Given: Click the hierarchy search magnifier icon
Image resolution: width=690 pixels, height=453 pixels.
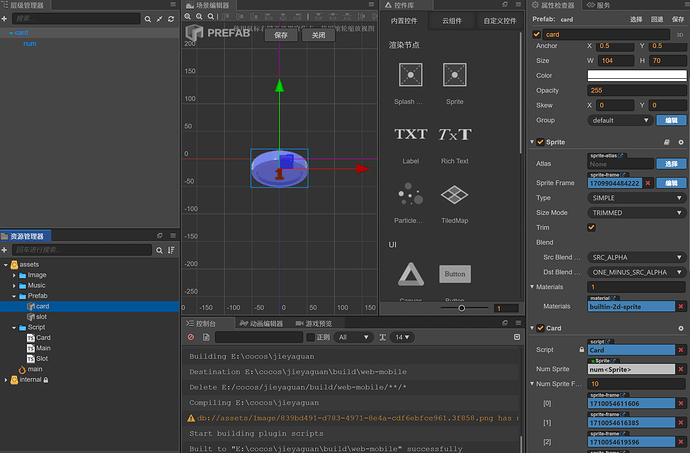Looking at the screenshot, I should click(148, 19).
